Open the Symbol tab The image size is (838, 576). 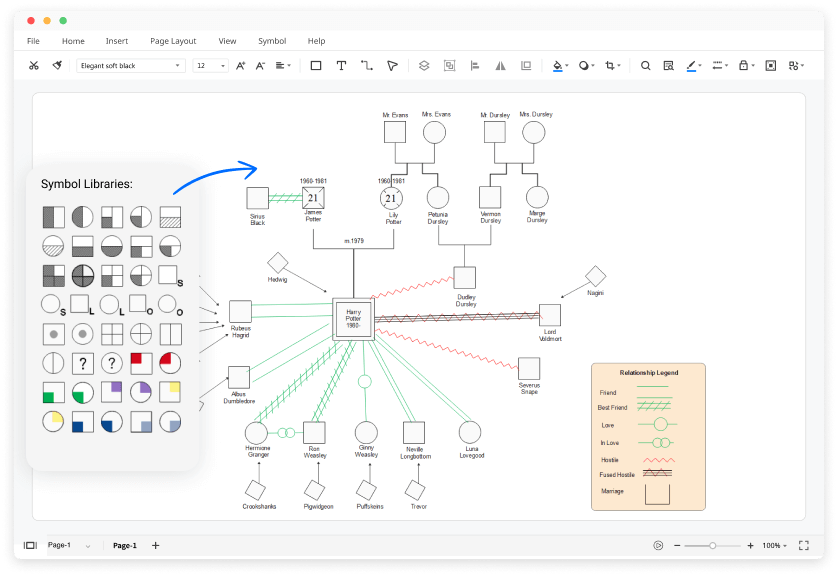[x=272, y=41]
